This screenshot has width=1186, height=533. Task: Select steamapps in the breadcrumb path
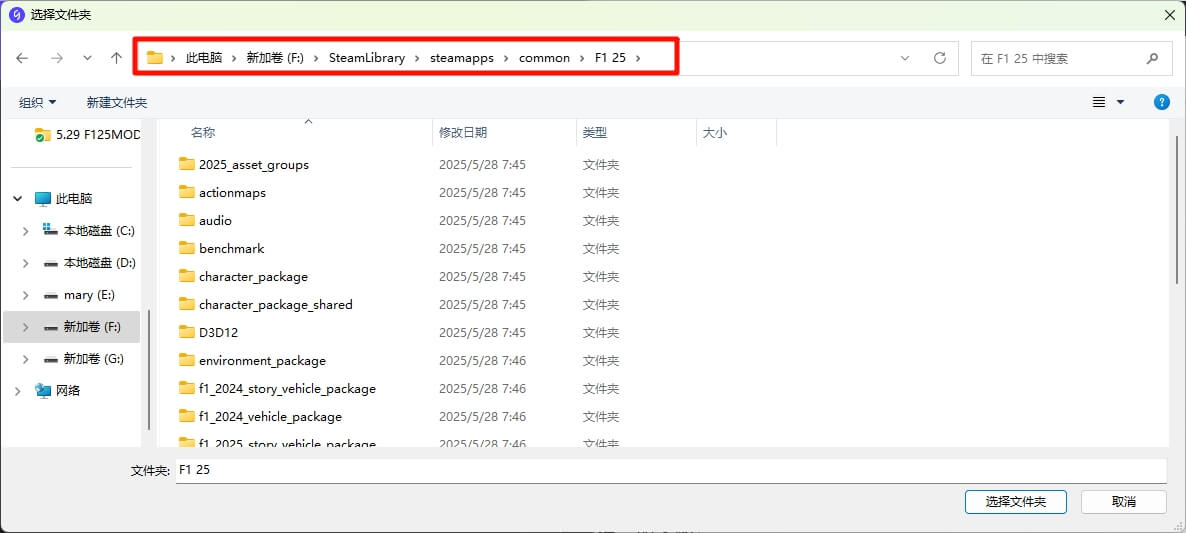(x=462, y=57)
